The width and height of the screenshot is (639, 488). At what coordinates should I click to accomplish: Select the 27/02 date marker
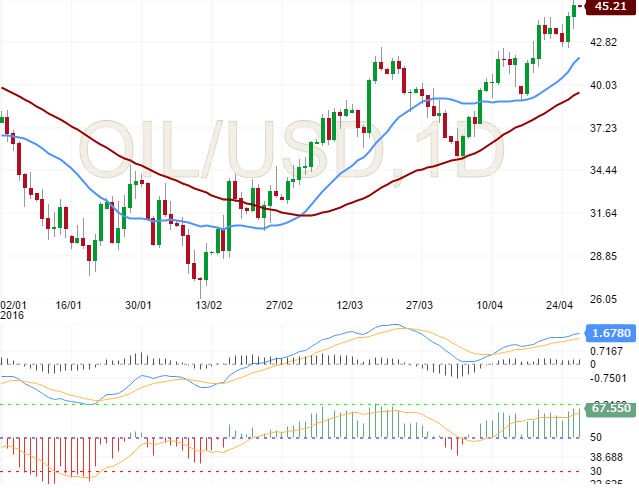coord(279,304)
